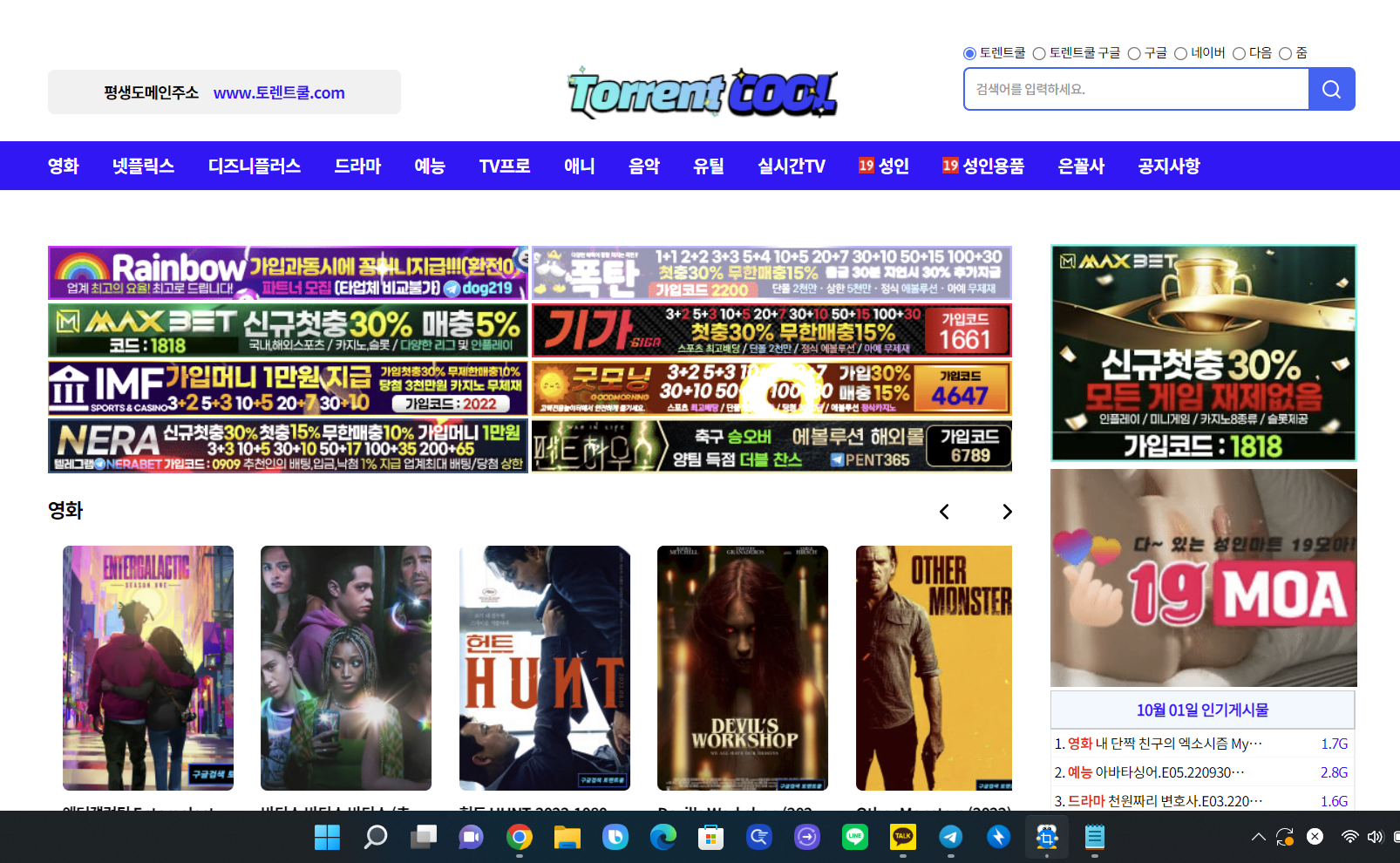Image resolution: width=1400 pixels, height=863 pixels.
Task: Open the 넷플릭스 menu category
Action: (143, 166)
